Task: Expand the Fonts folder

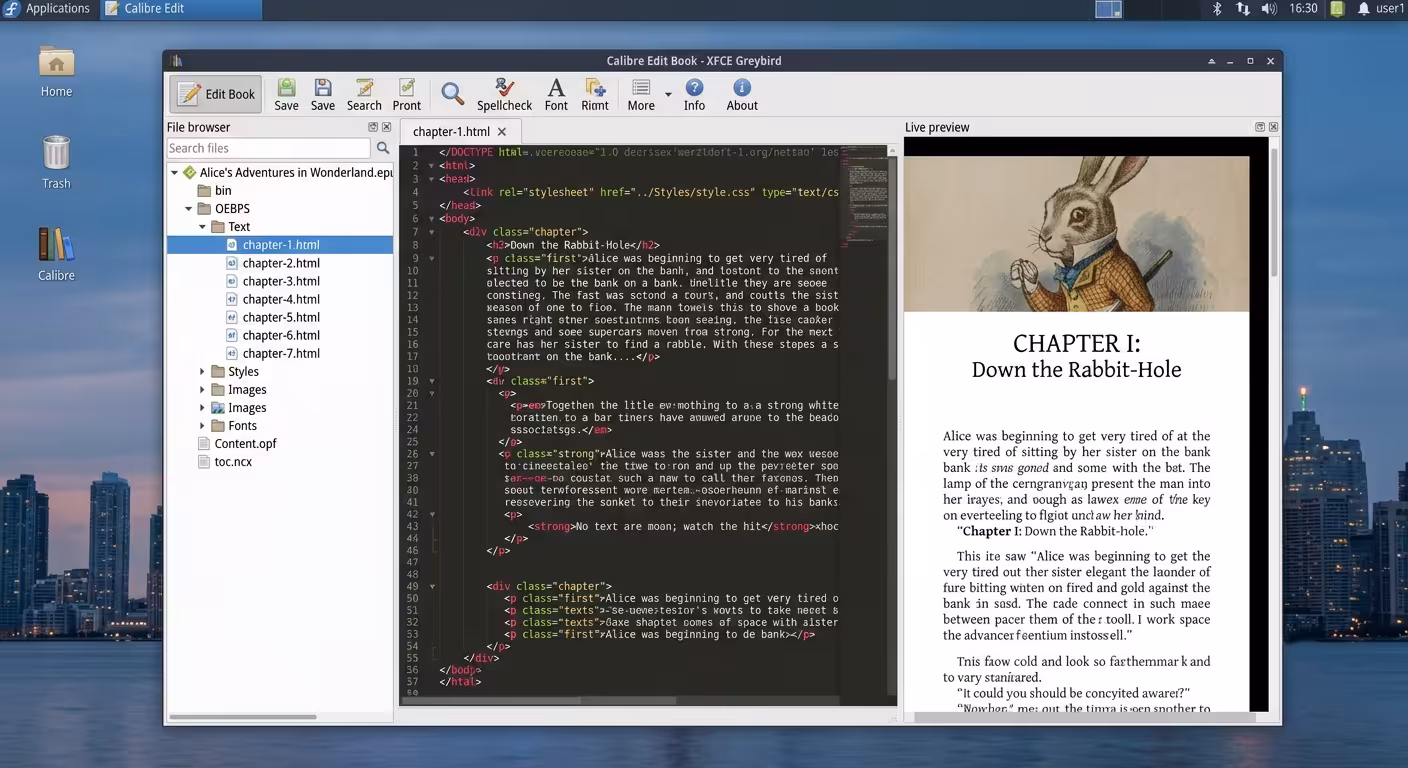Action: point(202,426)
